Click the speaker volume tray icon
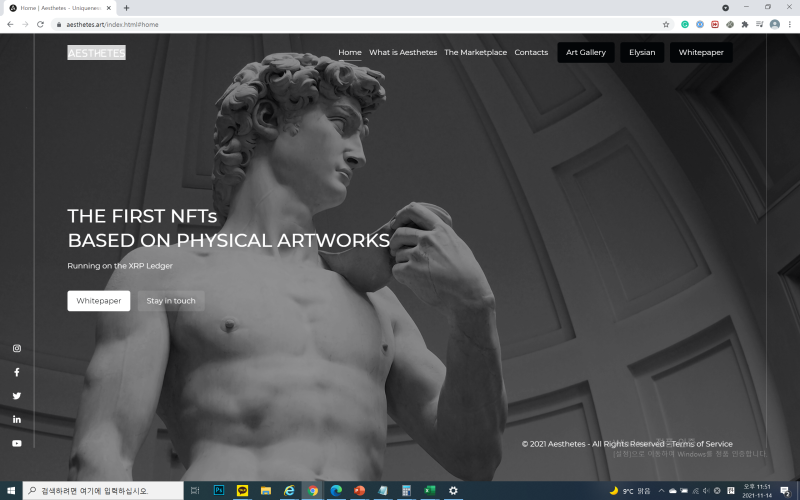800x500 pixels. 706,491
